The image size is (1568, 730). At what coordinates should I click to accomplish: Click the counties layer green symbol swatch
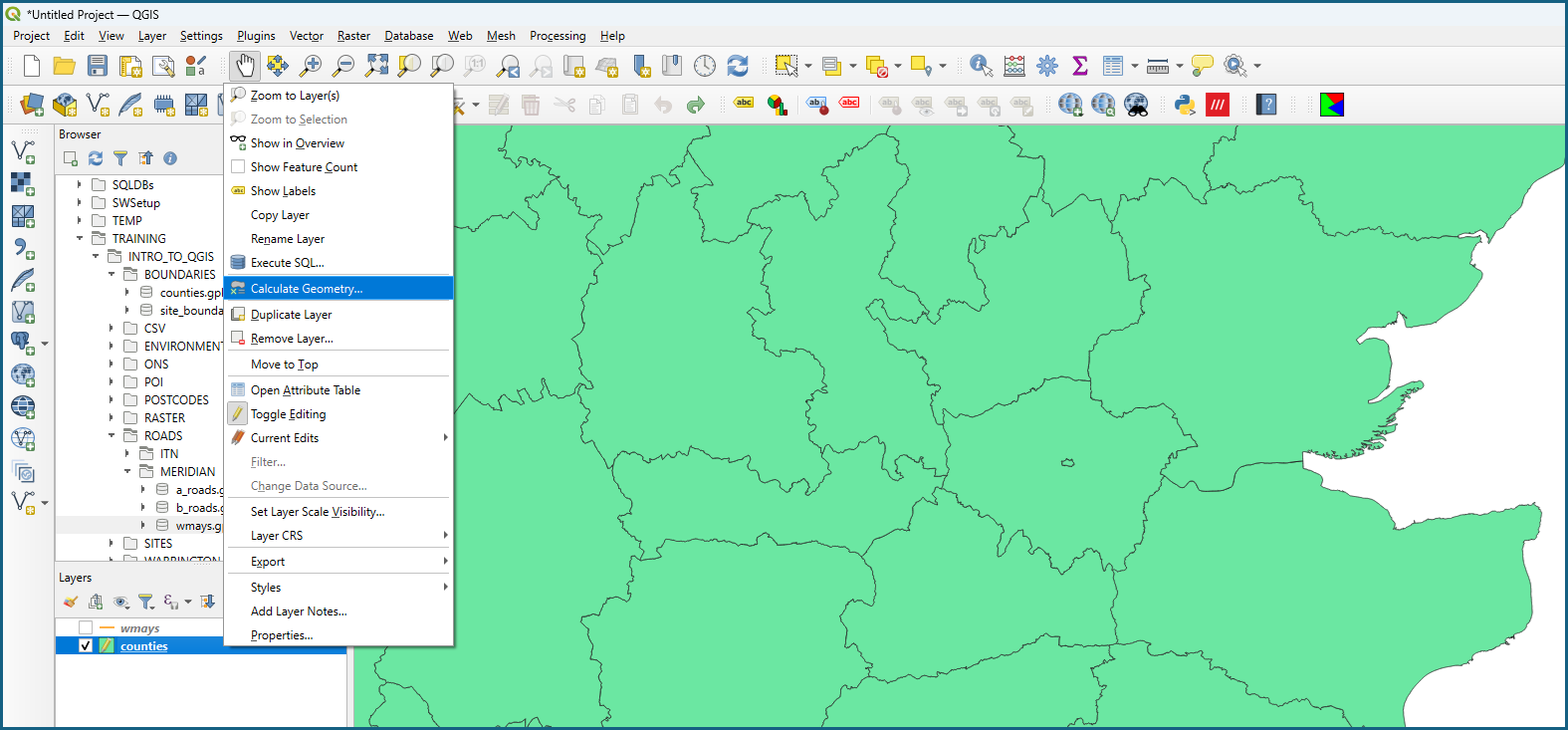click(x=107, y=646)
